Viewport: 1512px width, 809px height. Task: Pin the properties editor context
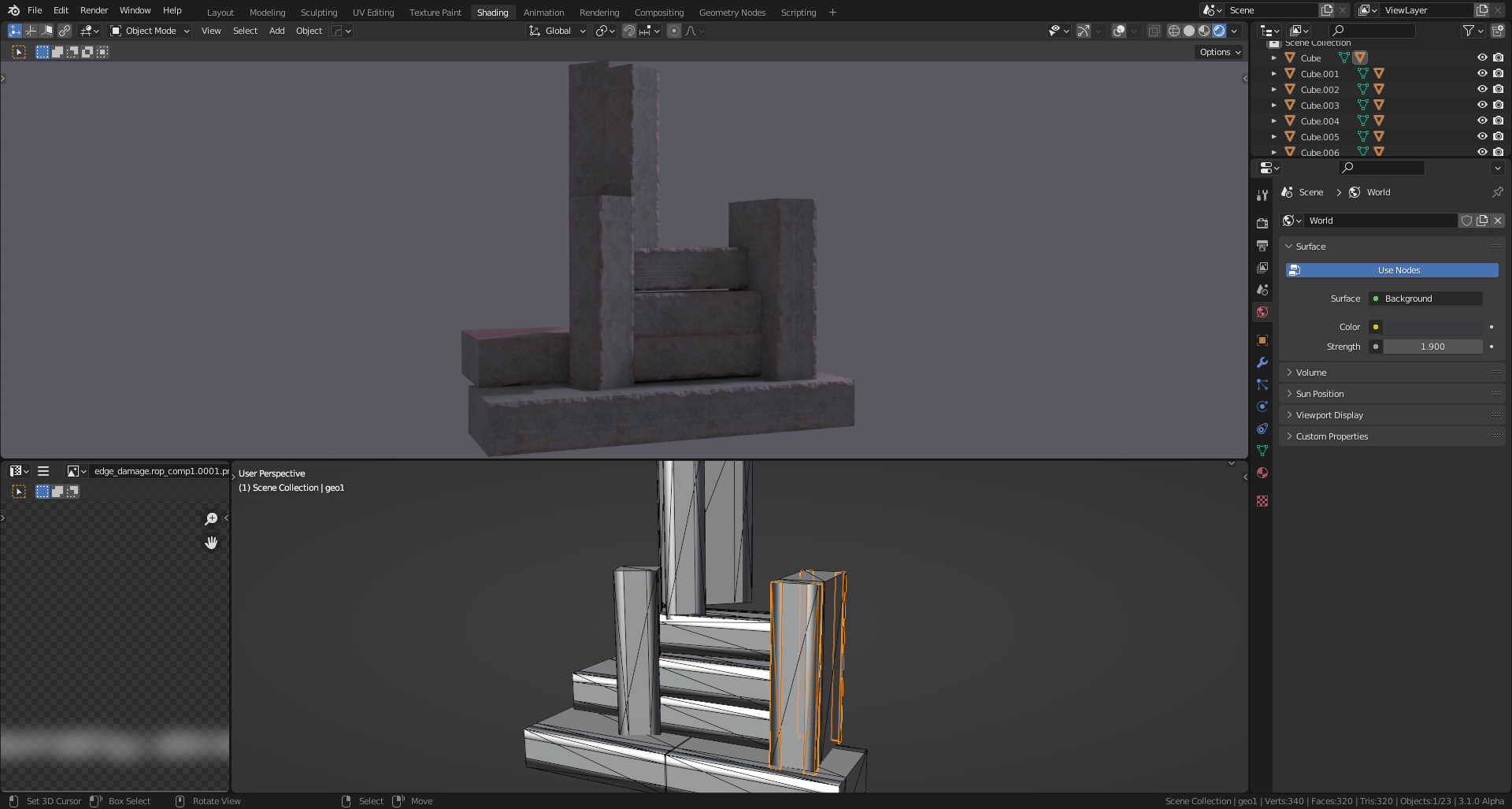pos(1497,192)
